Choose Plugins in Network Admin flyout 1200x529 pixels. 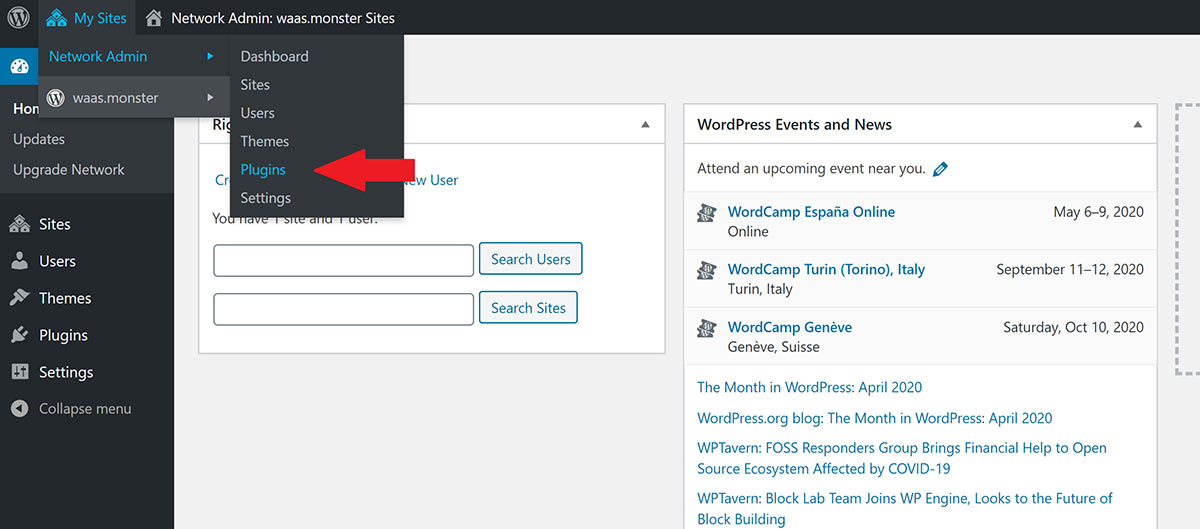coord(263,170)
